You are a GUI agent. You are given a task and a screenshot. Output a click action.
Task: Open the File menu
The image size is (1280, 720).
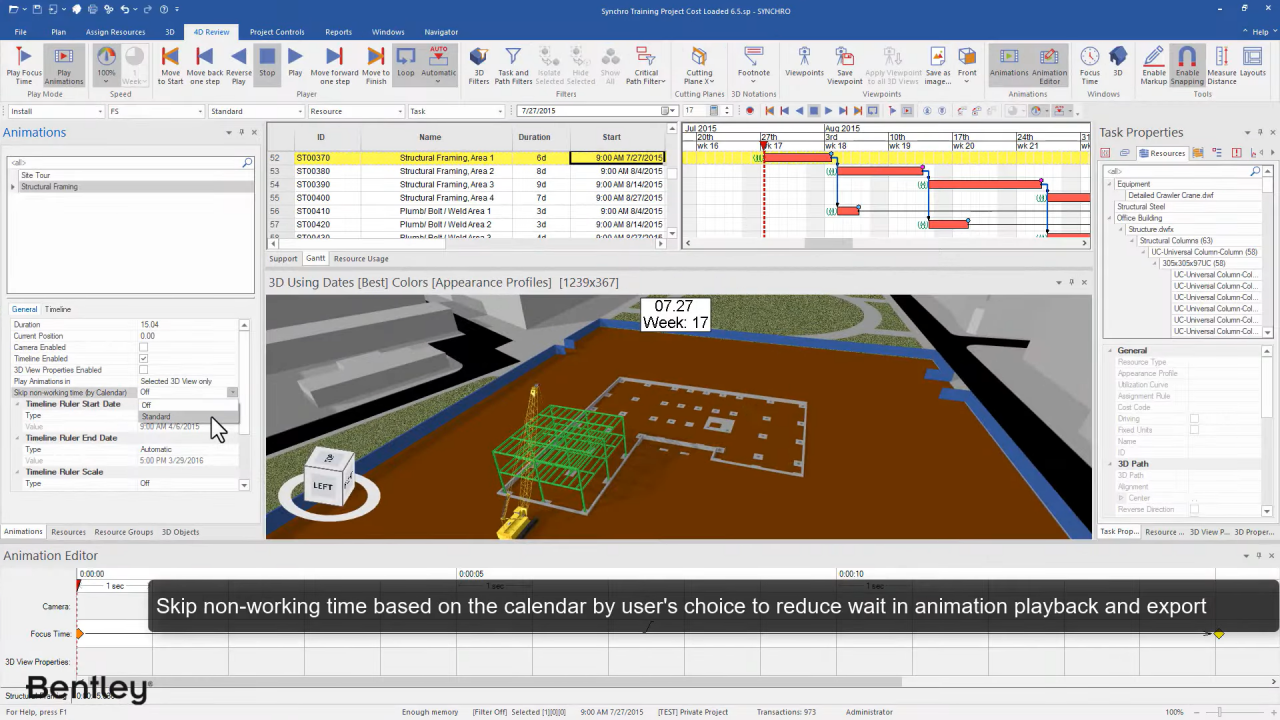[20, 32]
